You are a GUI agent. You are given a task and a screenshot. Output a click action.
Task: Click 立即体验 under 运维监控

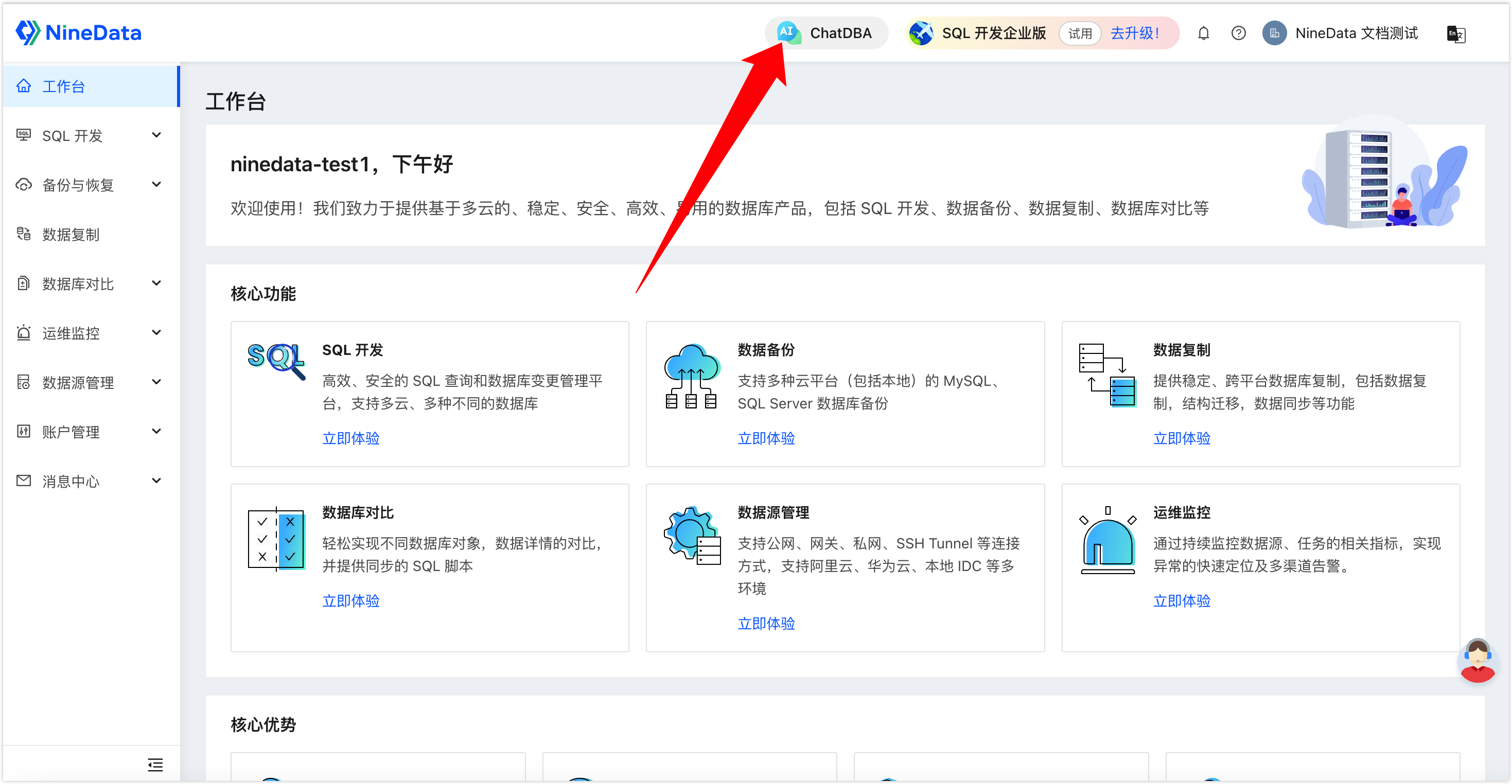(1182, 601)
